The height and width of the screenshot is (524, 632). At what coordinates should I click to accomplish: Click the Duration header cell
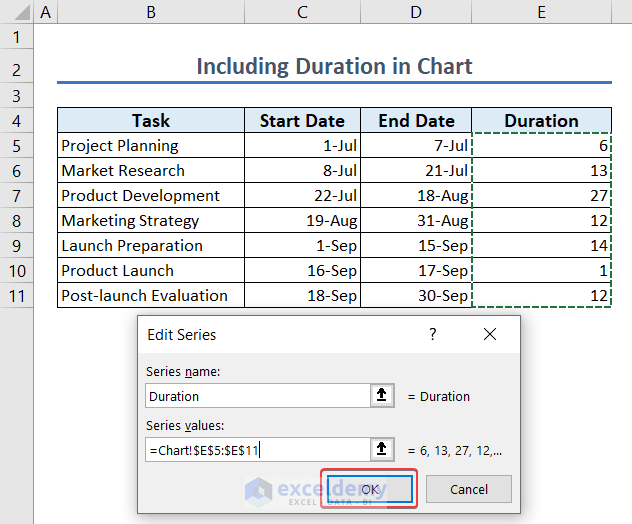(x=541, y=121)
